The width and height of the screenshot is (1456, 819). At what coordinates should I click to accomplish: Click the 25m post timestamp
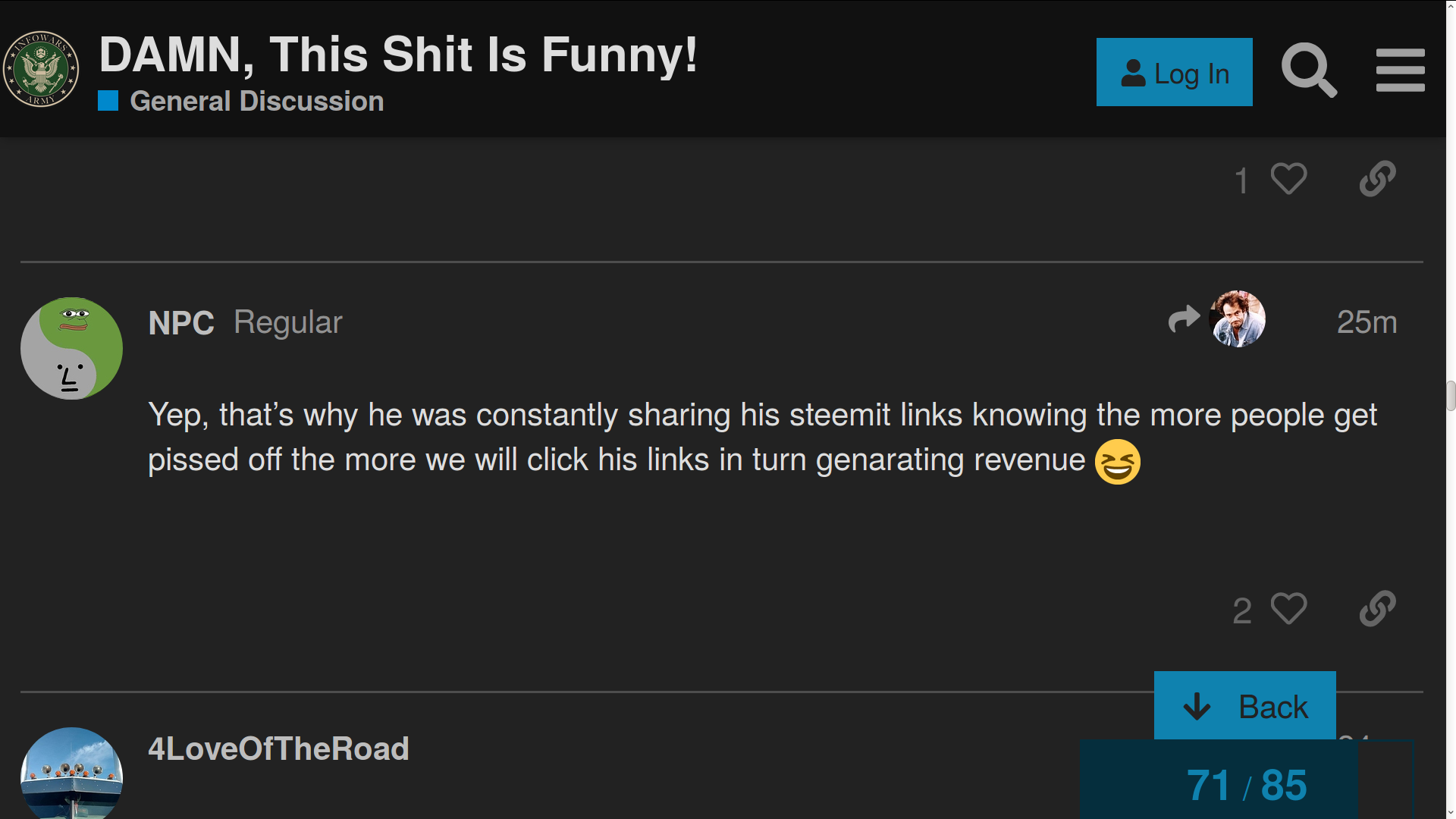1367,322
